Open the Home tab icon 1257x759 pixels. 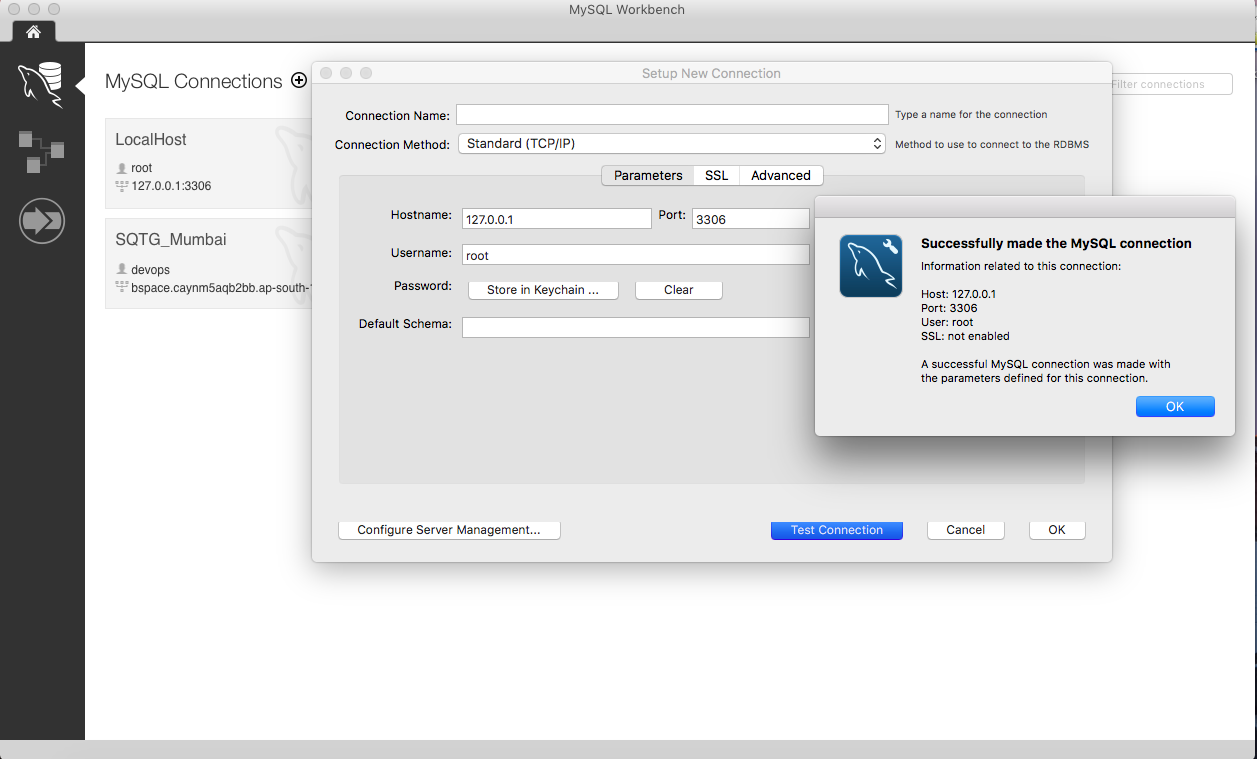(33, 32)
